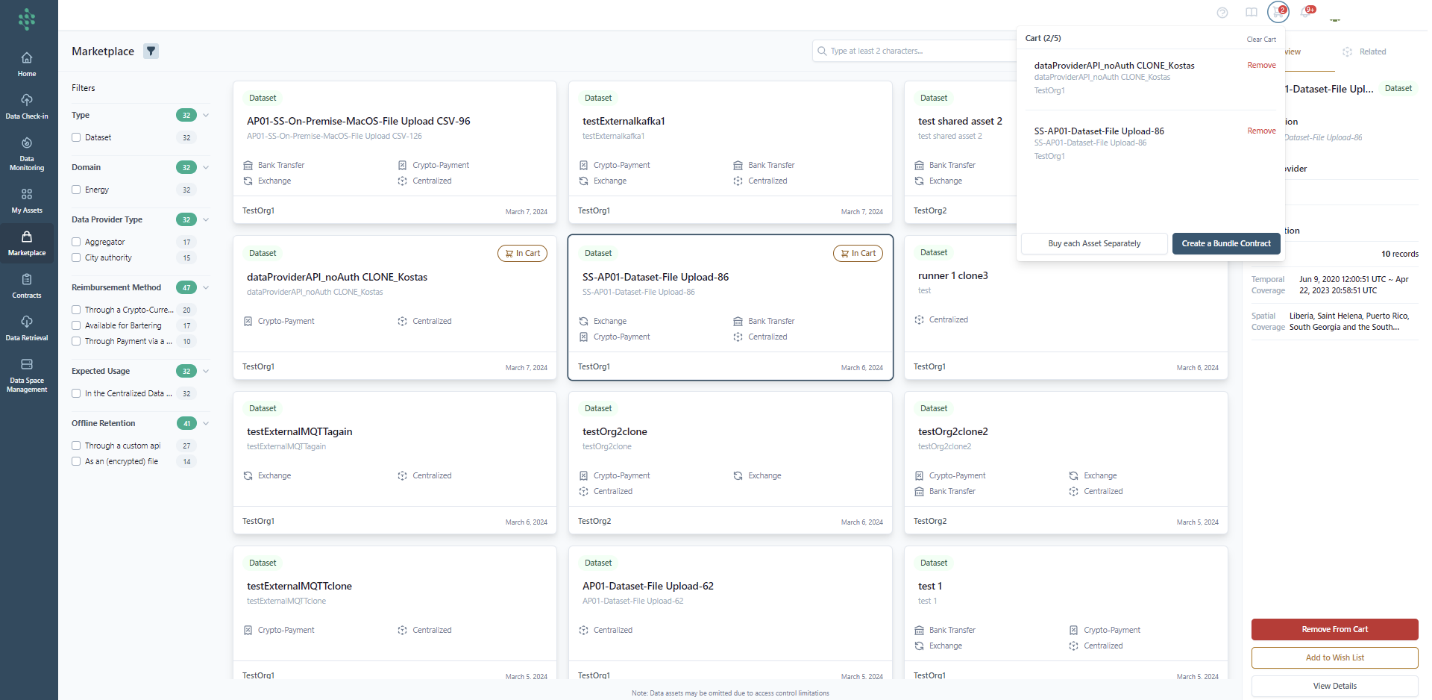This screenshot has width=1432, height=700.
Task: Open the My Assets section
Action: coord(27,200)
